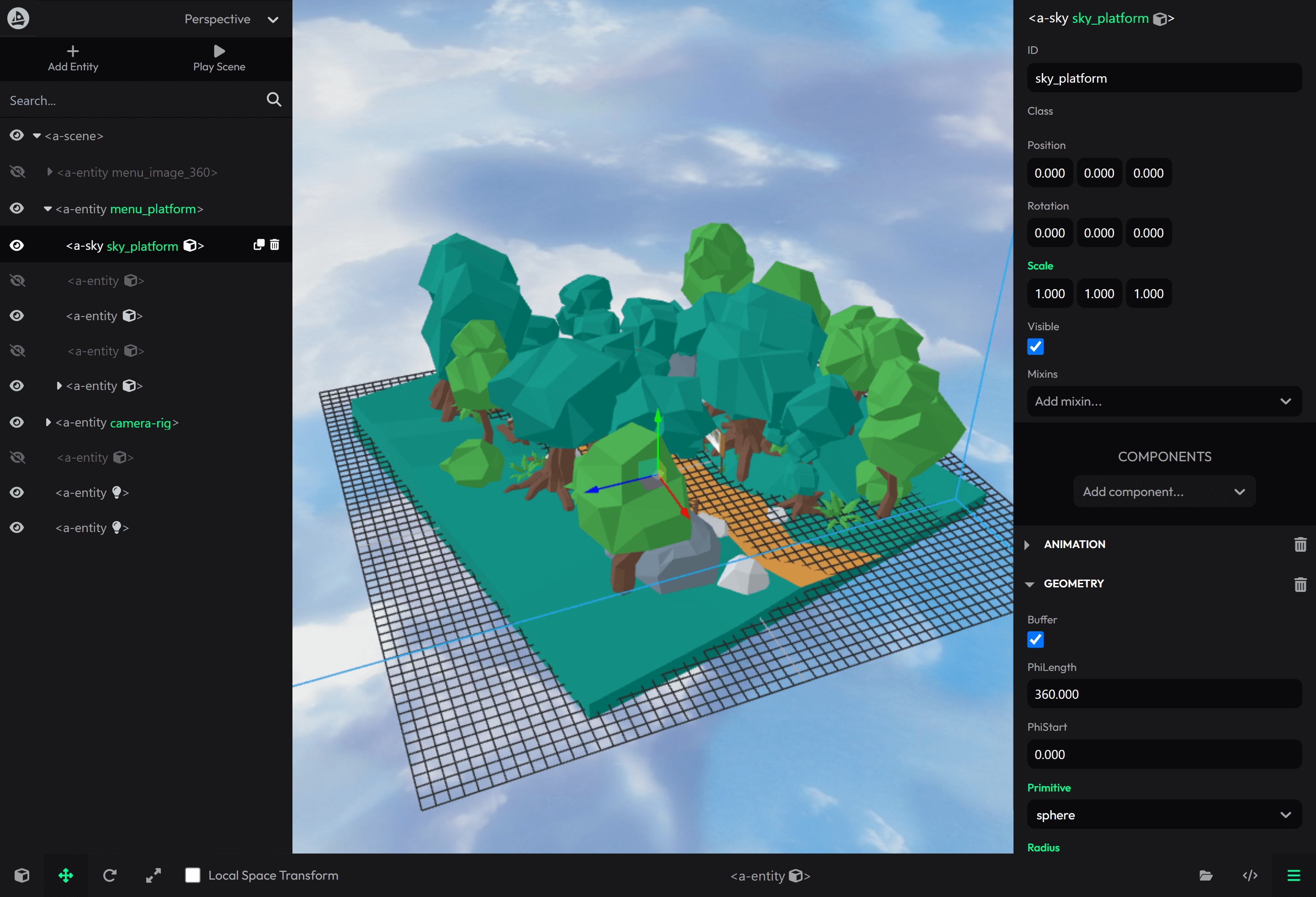Screen dimensions: 1316x897
Task: Click the search magnifier icon
Action: click(274, 100)
